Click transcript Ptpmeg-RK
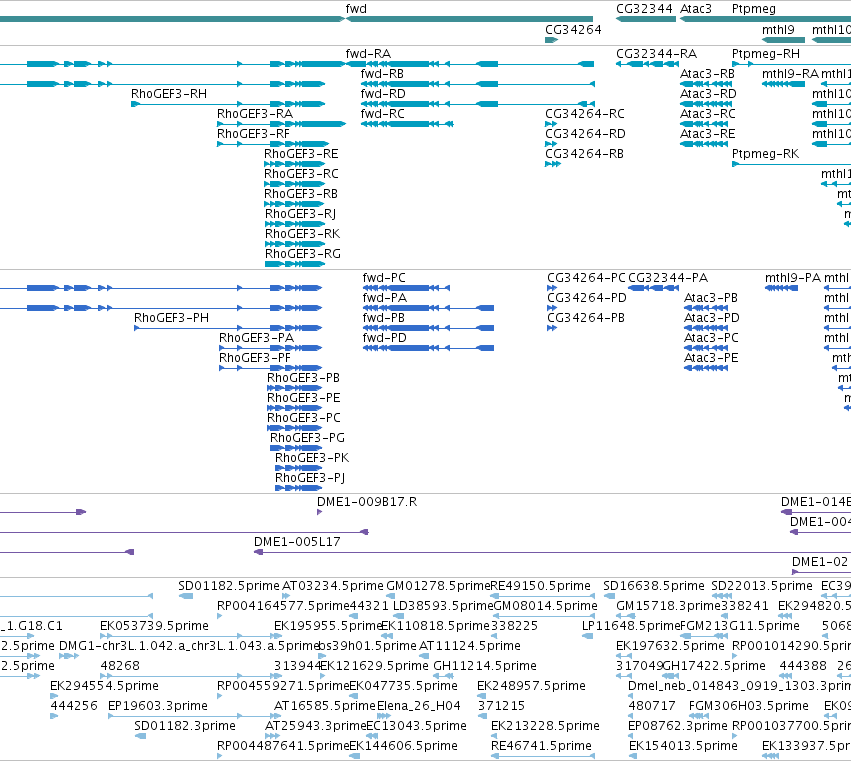Screen dimensions: 851x761 pyautogui.click(x=791, y=164)
